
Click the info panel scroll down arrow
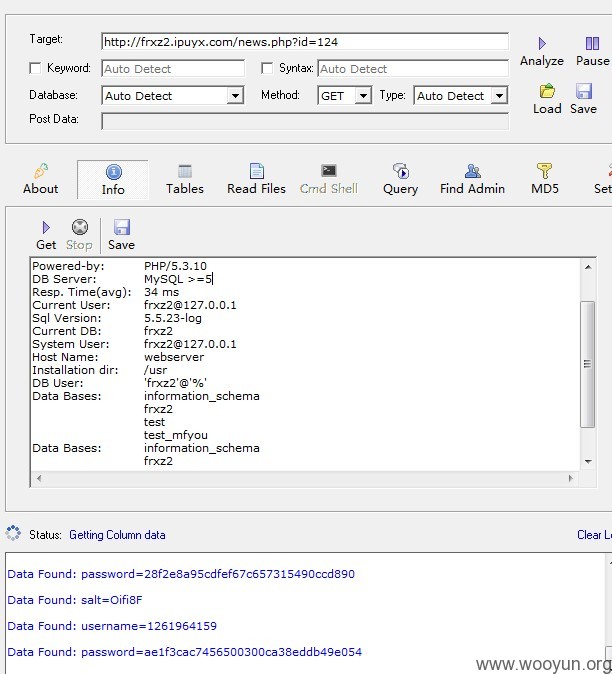(588, 462)
